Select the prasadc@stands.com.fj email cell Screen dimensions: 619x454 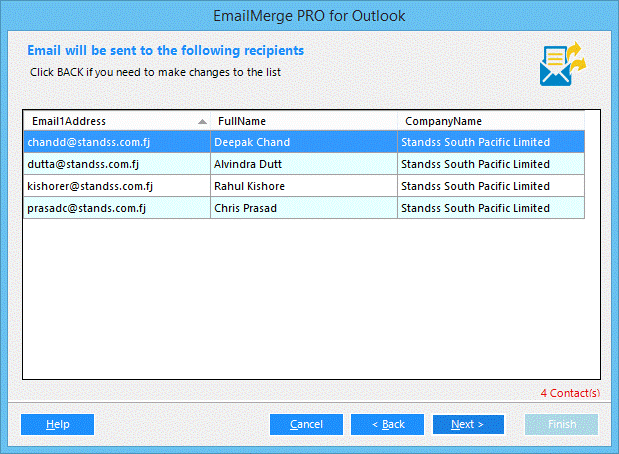pyautogui.click(x=117, y=208)
